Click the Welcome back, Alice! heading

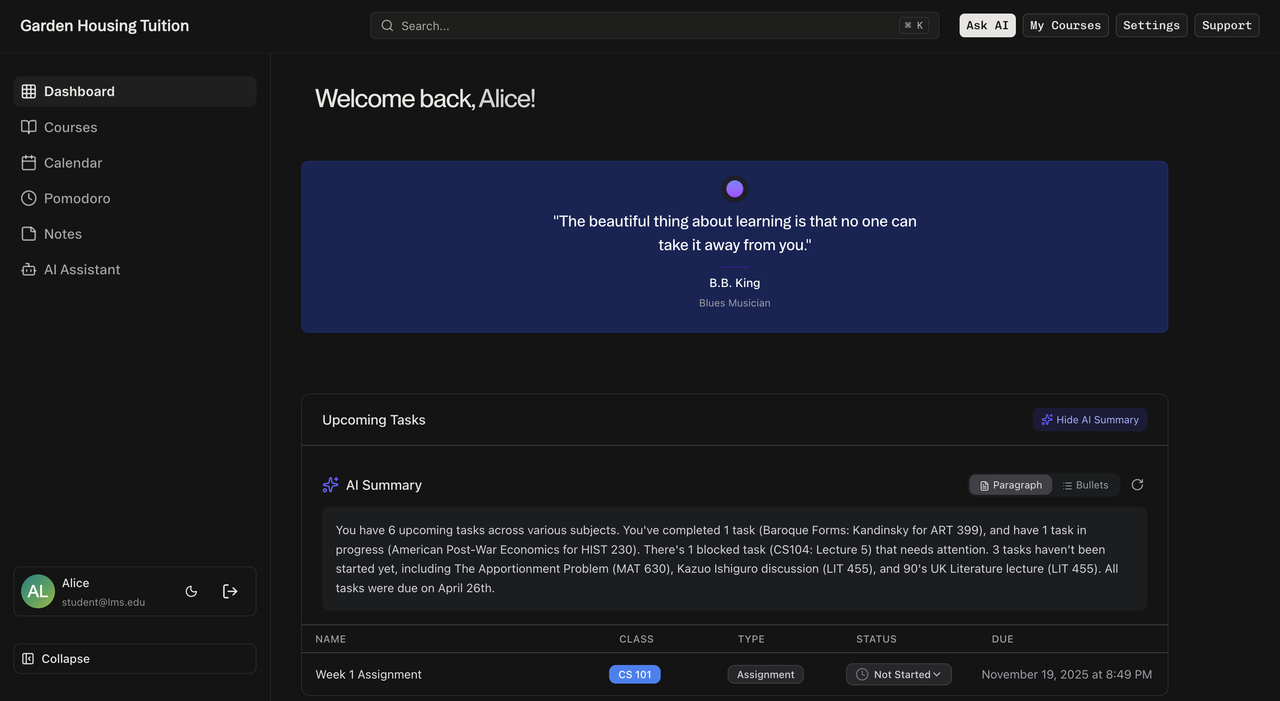[x=425, y=98]
